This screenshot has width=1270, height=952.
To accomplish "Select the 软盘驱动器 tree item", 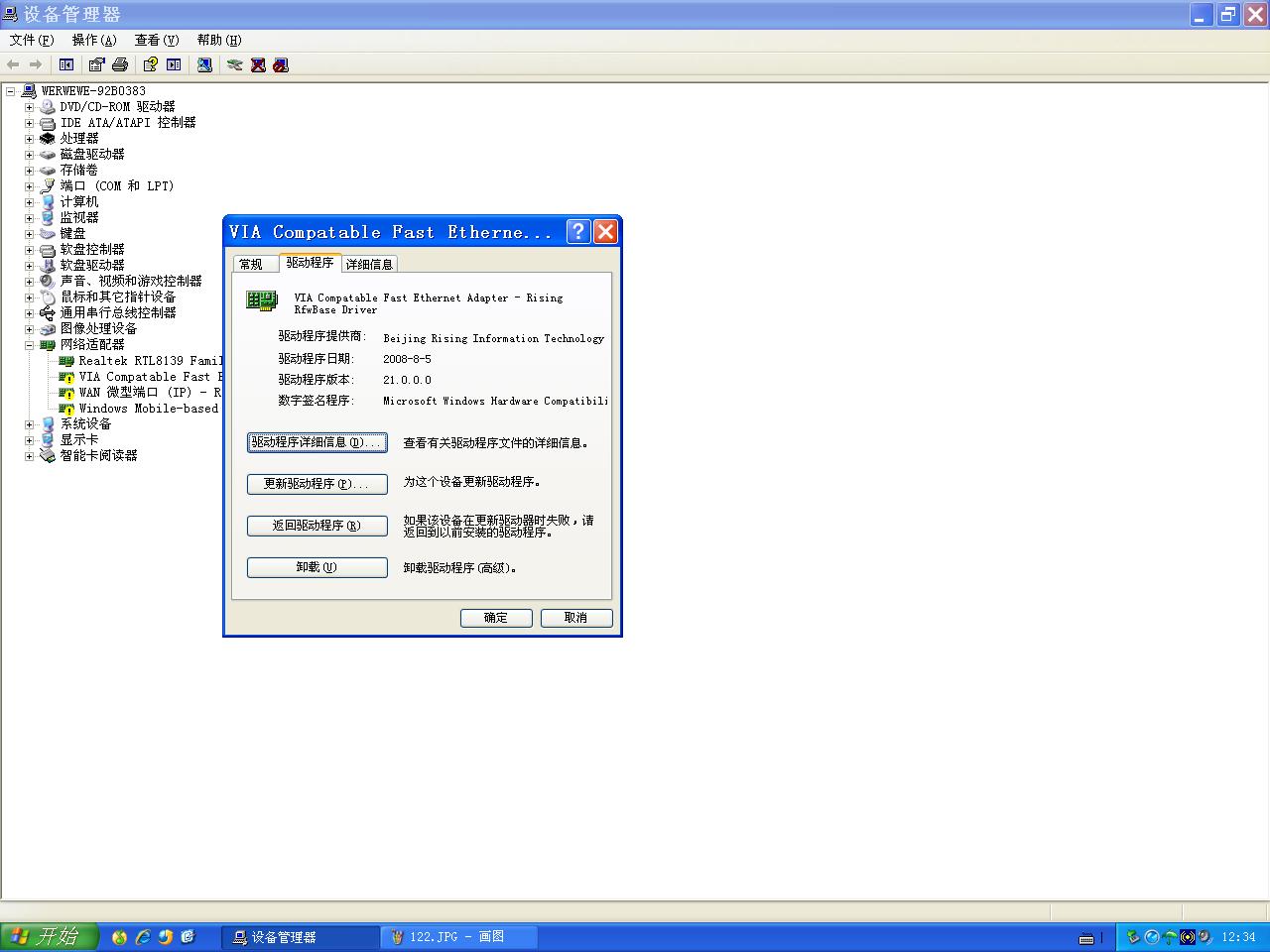I will click(x=92, y=265).
